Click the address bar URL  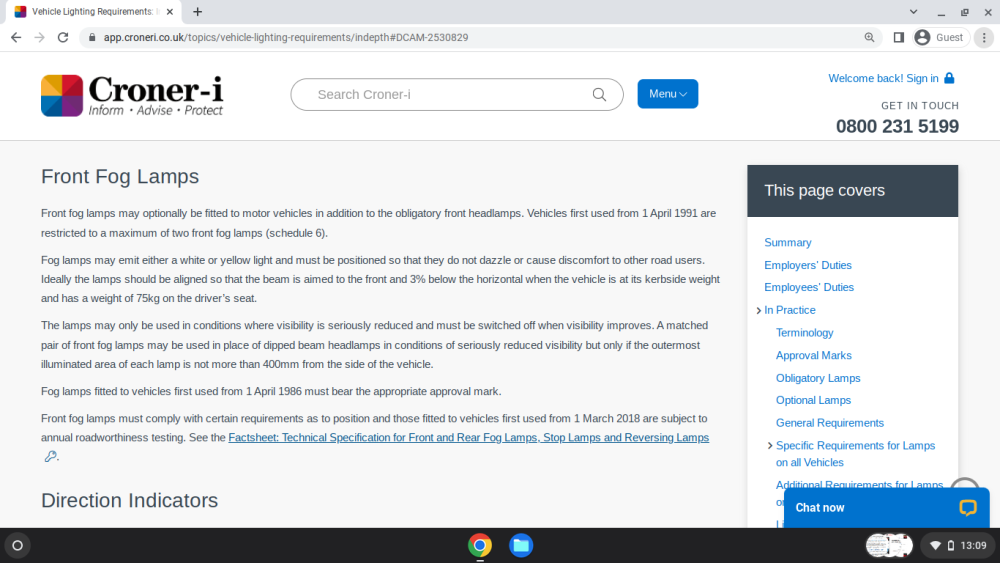click(286, 38)
